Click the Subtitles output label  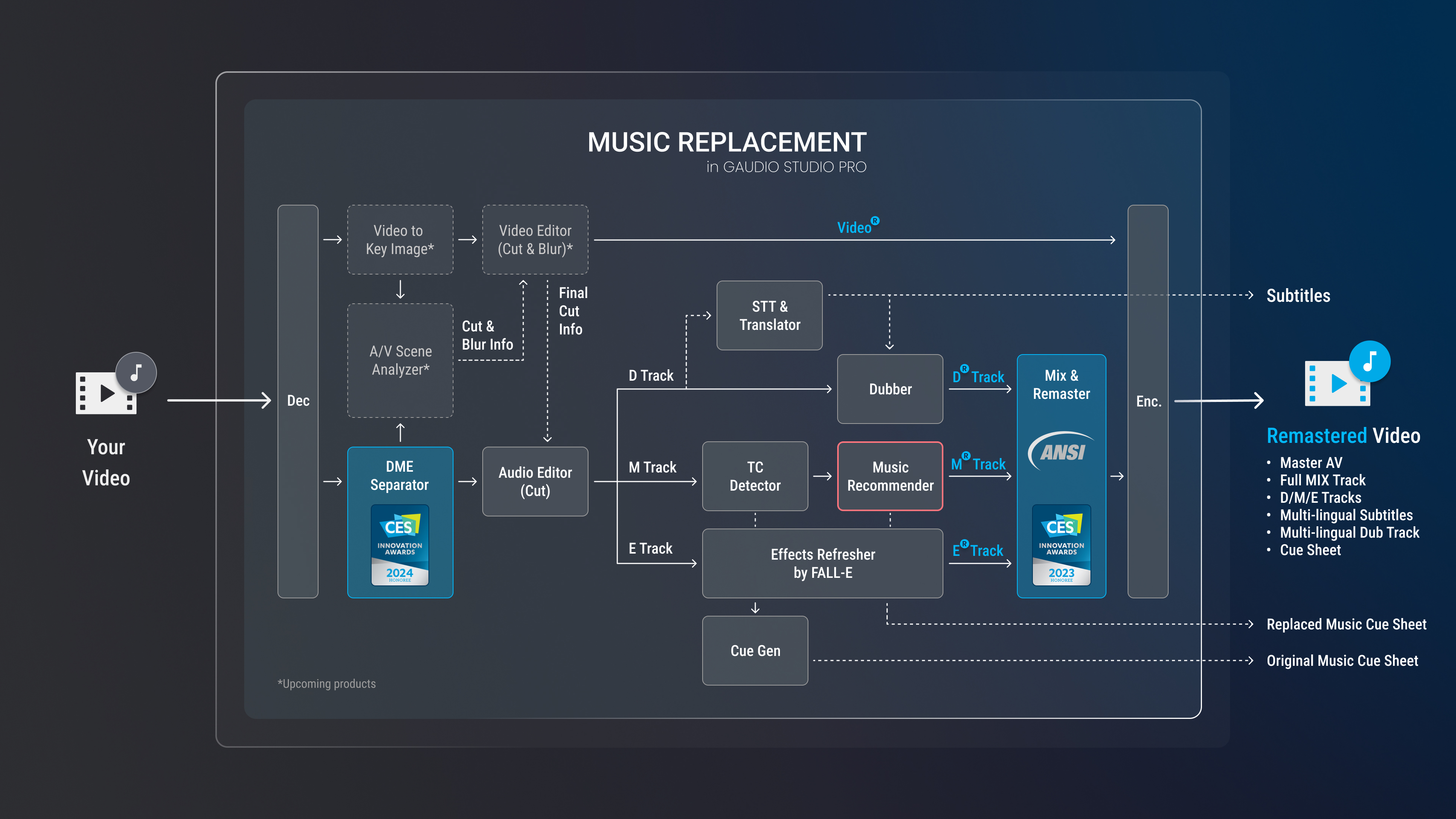click(1298, 296)
